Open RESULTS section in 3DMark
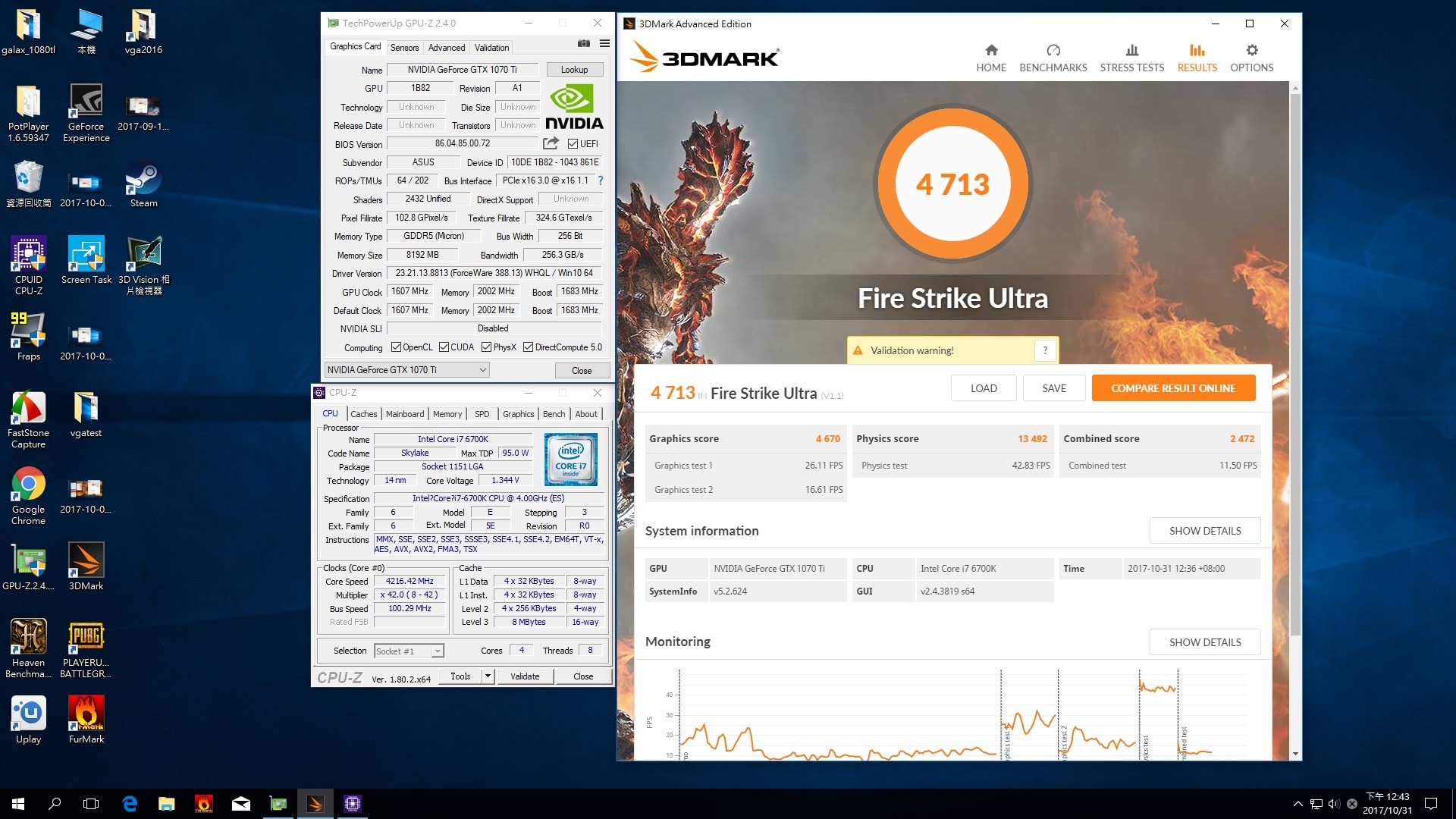This screenshot has width=1456, height=819. pyautogui.click(x=1197, y=58)
